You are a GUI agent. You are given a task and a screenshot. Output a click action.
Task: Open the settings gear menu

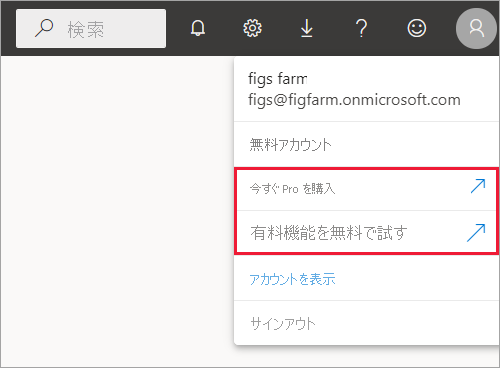click(x=252, y=28)
